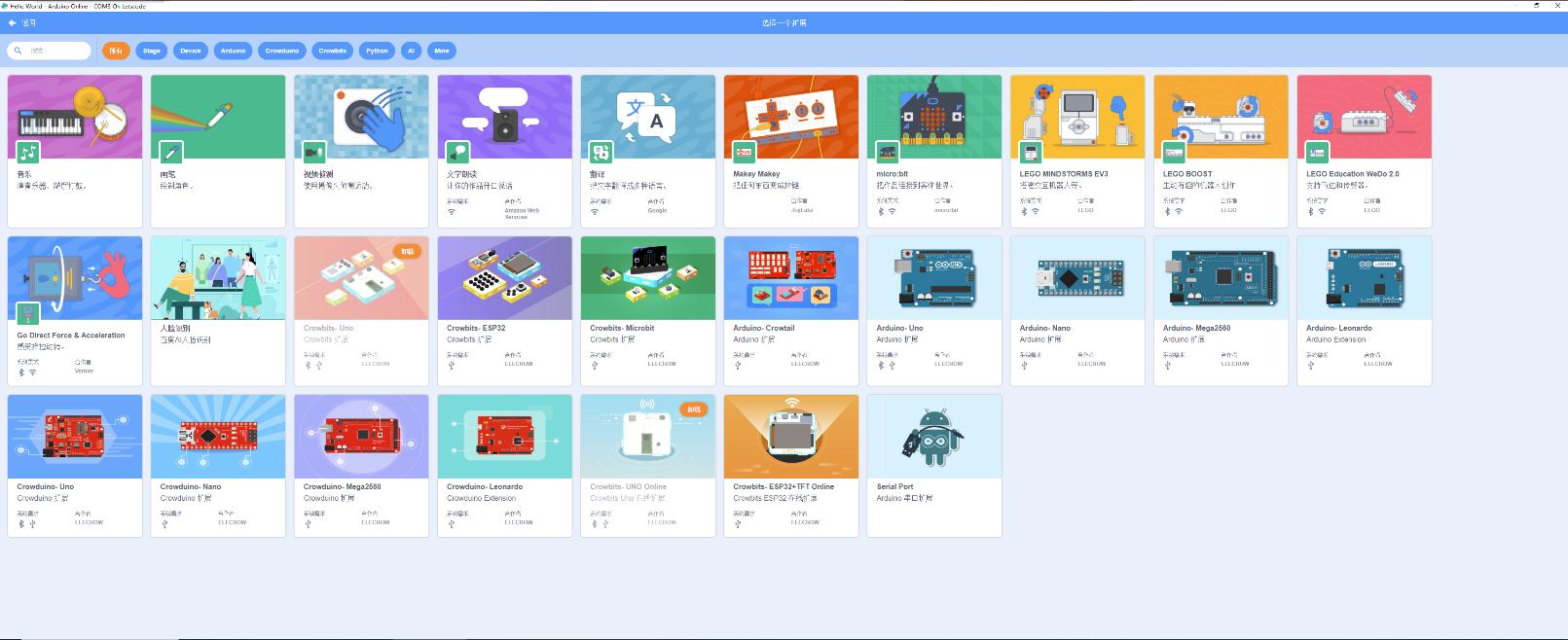Select the orange All filter tag

(x=116, y=51)
